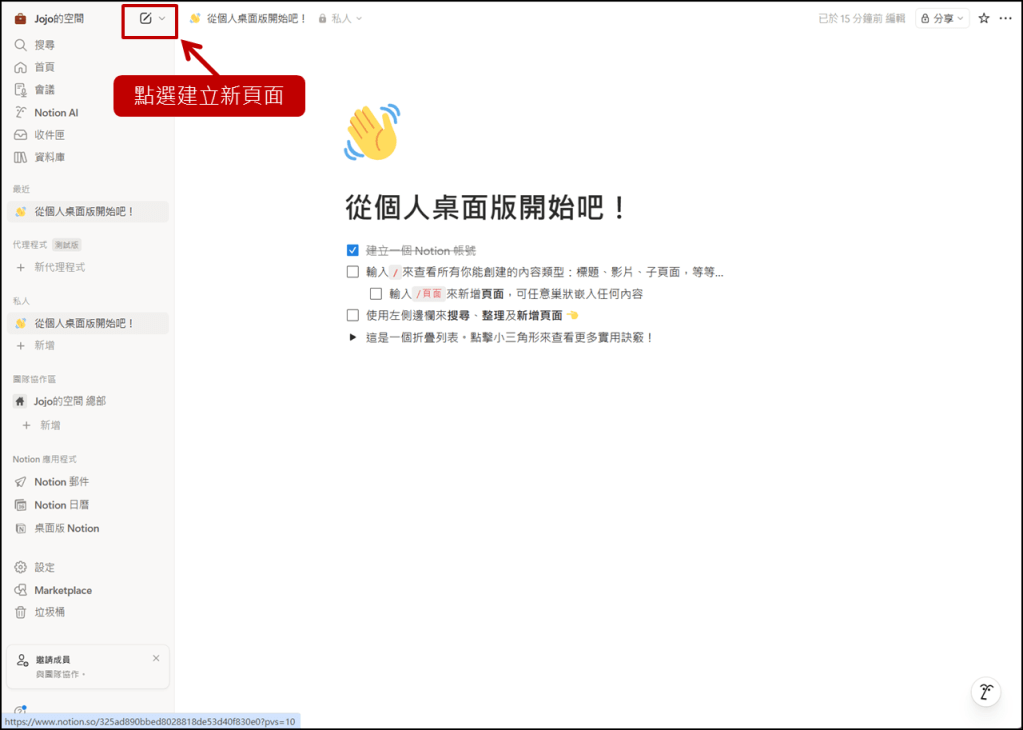
Task: Check the '輸入 / 來查看' to-do checkbox
Action: pyautogui.click(x=352, y=272)
